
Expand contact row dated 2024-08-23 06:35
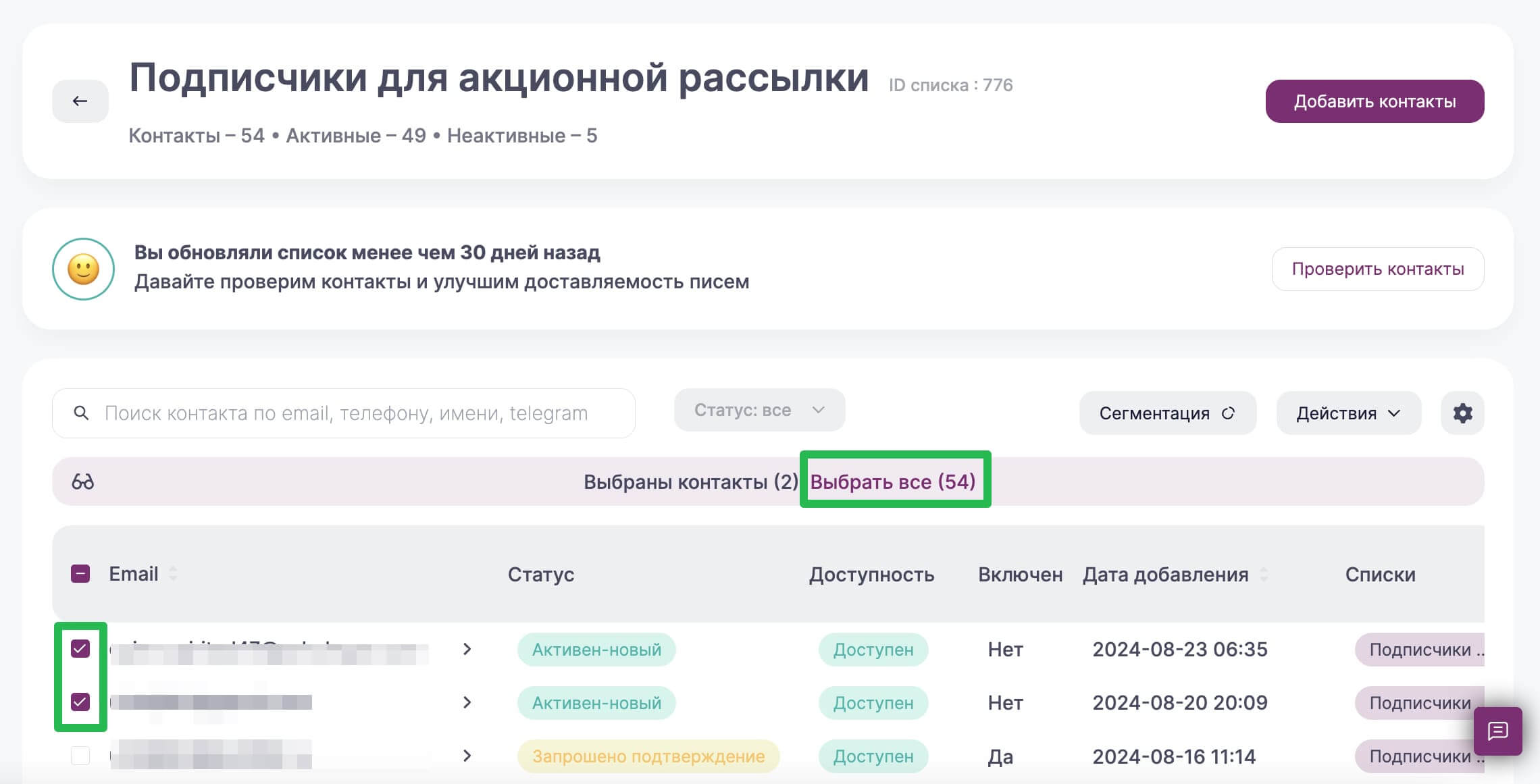coord(467,649)
